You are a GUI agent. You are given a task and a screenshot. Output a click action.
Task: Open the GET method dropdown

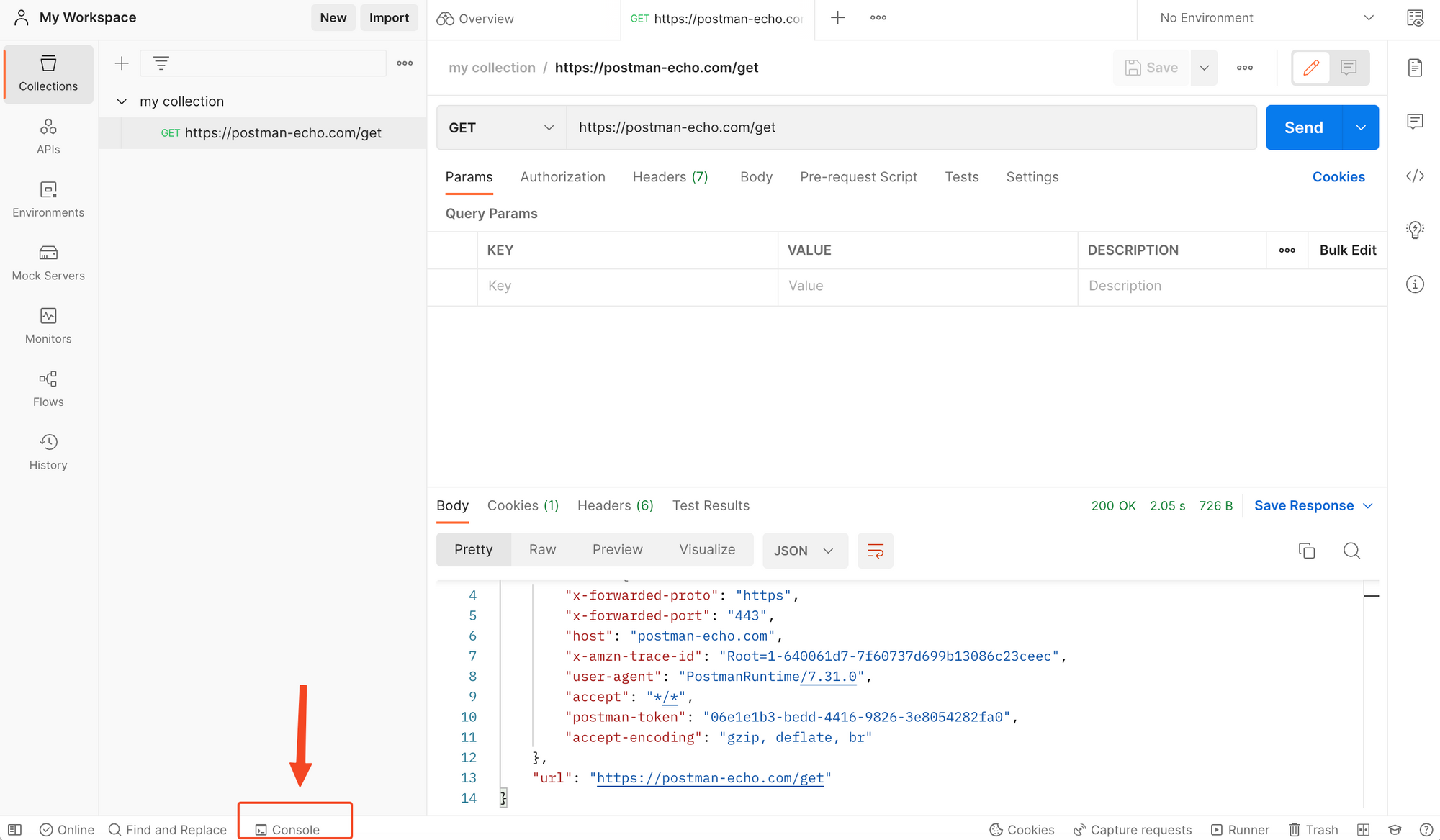click(501, 127)
